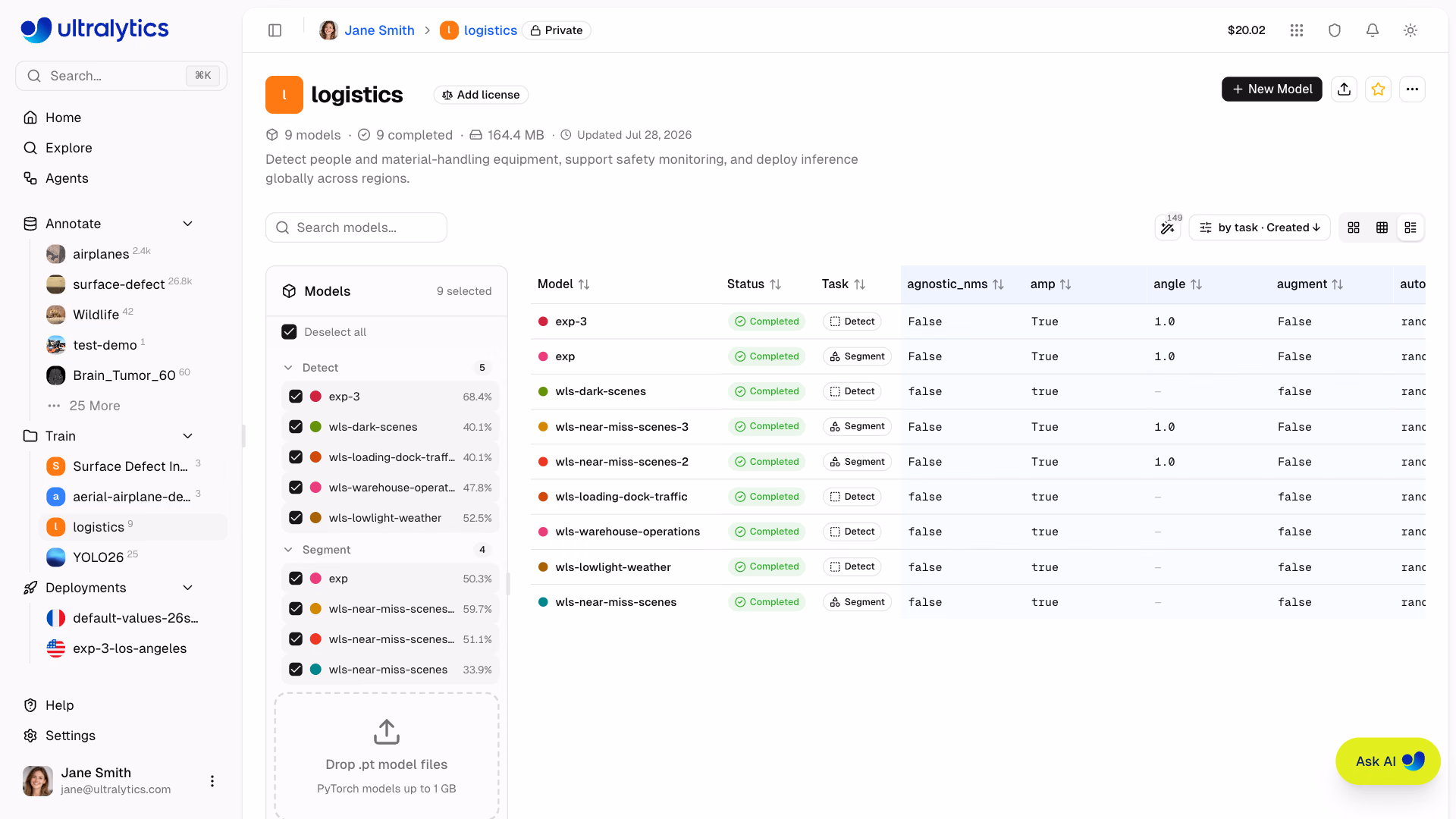Screen dimensions: 1456x819
Task: Open the apps grid icon
Action: pyautogui.click(x=1297, y=30)
